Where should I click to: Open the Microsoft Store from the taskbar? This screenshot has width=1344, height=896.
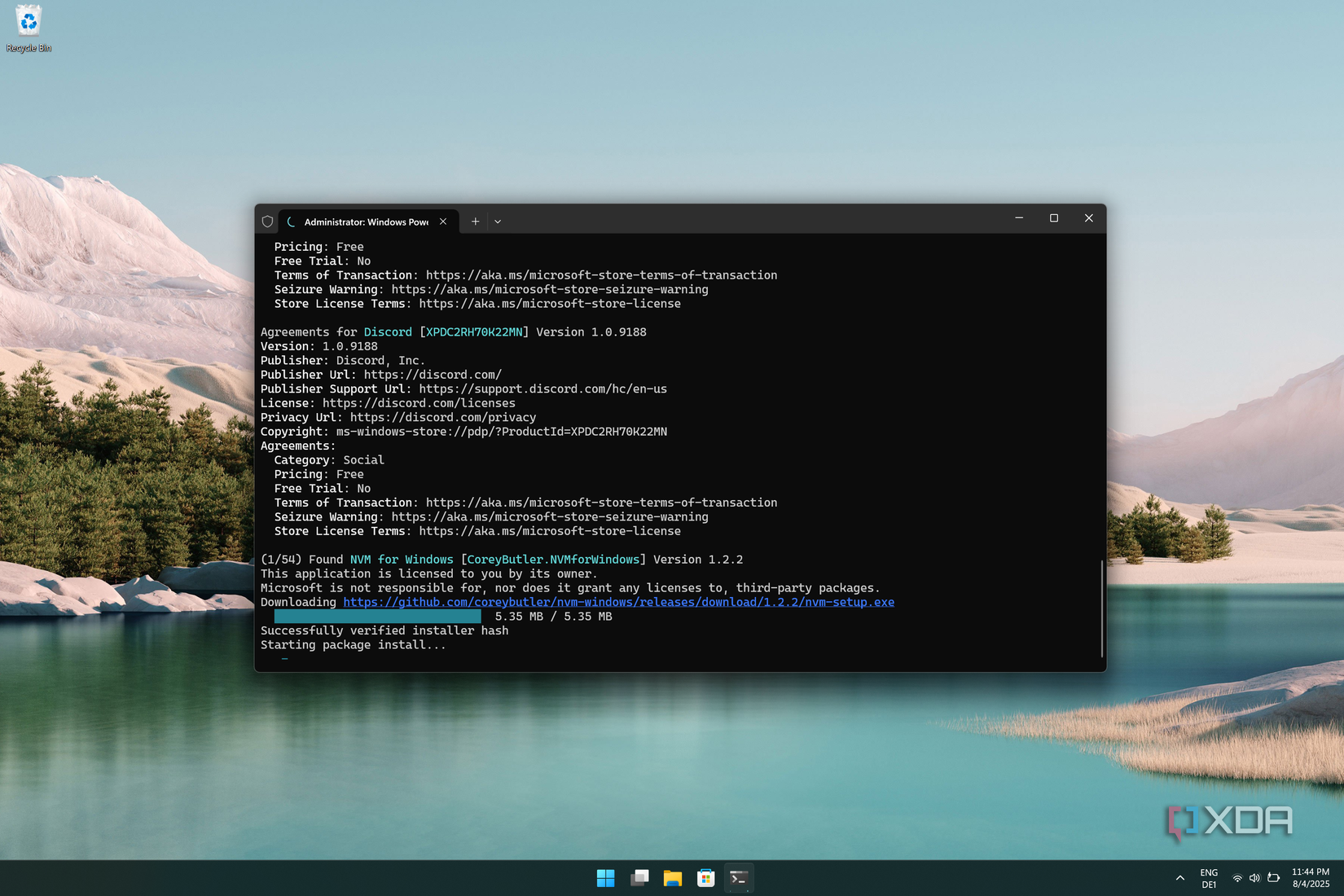pos(705,877)
